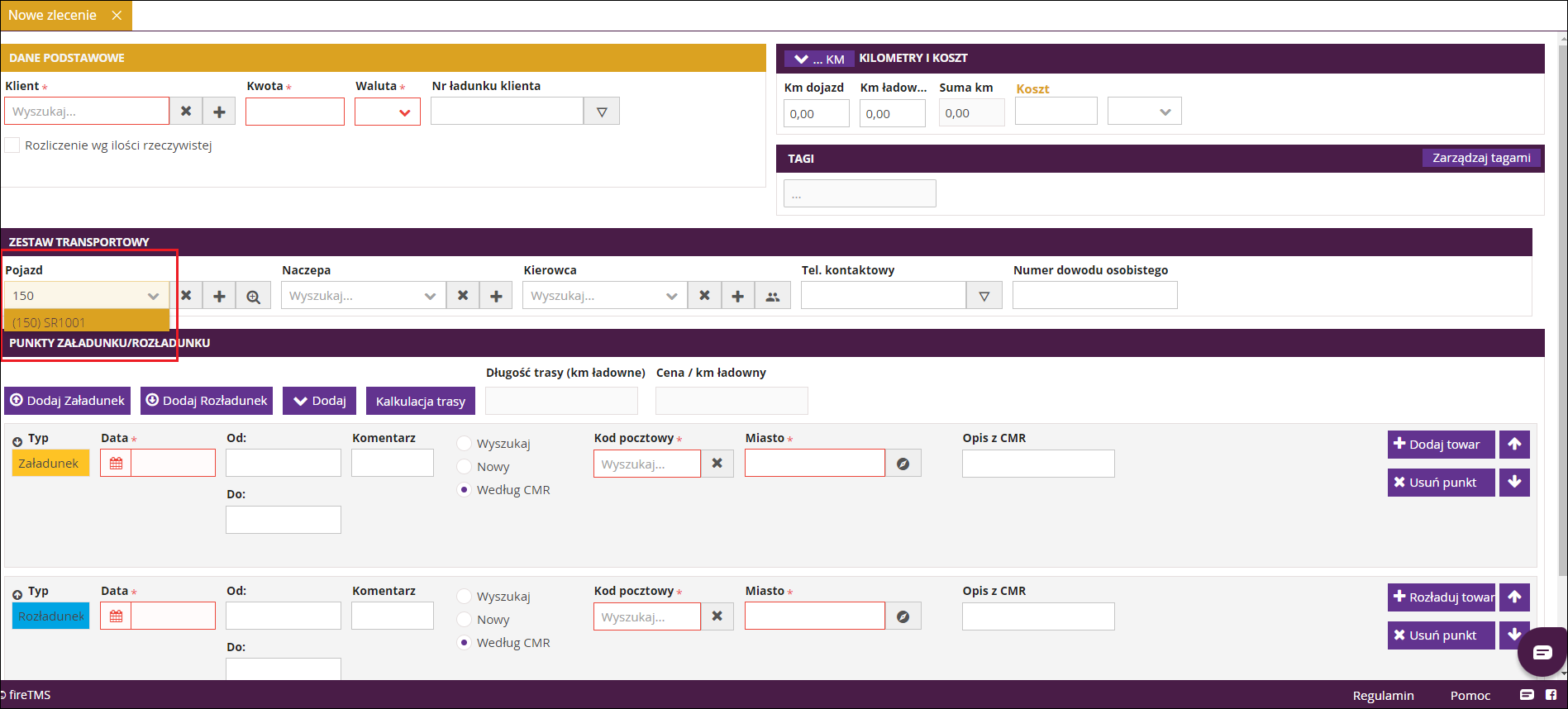Toggle Rozliczenie wg ilości rzeczywistej checkbox
The height and width of the screenshot is (709, 1568).
click(12, 145)
